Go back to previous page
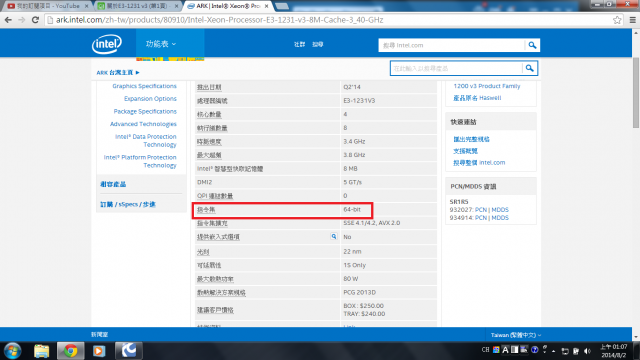 click(8, 20)
